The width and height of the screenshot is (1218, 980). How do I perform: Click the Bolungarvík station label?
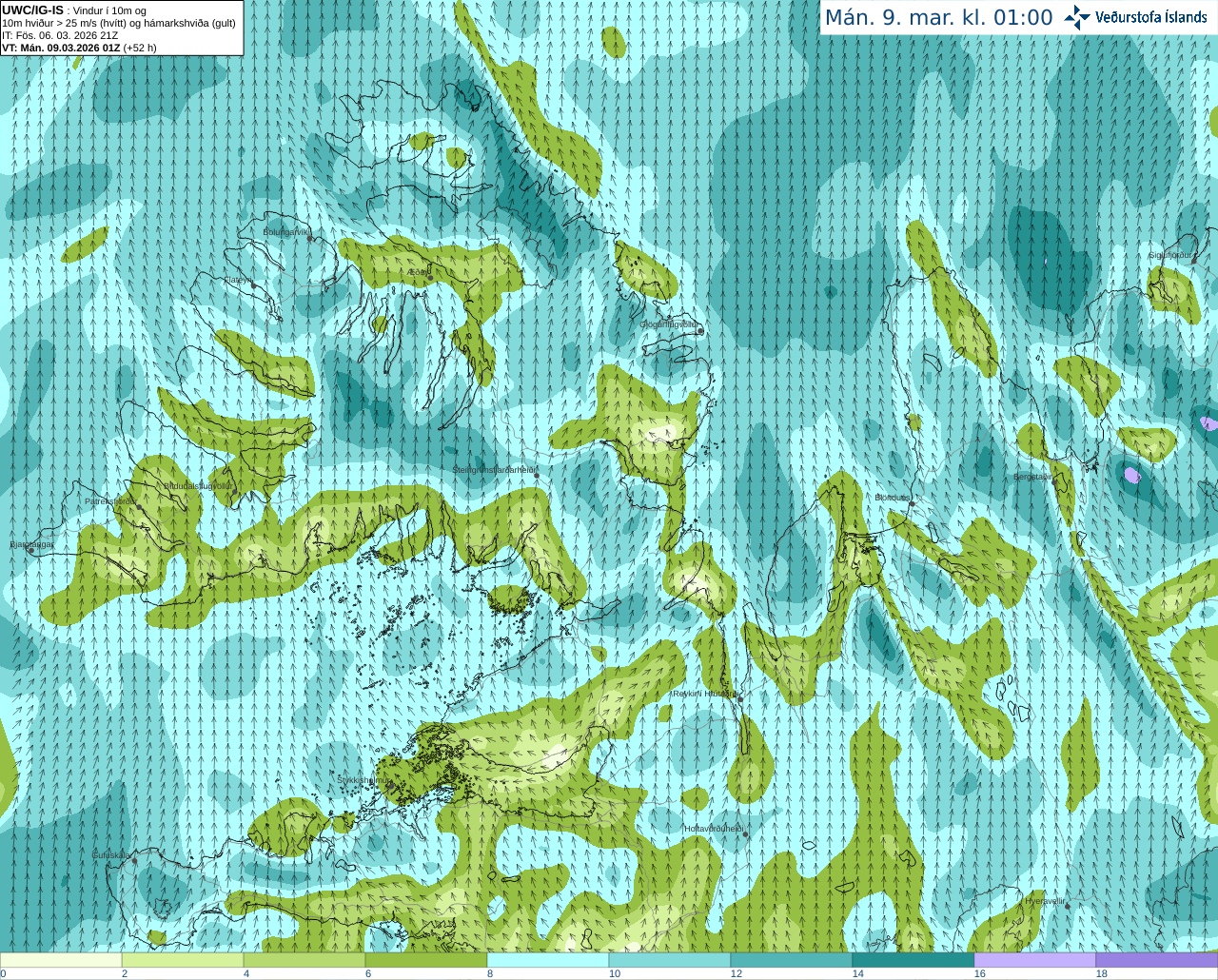pyautogui.click(x=285, y=231)
